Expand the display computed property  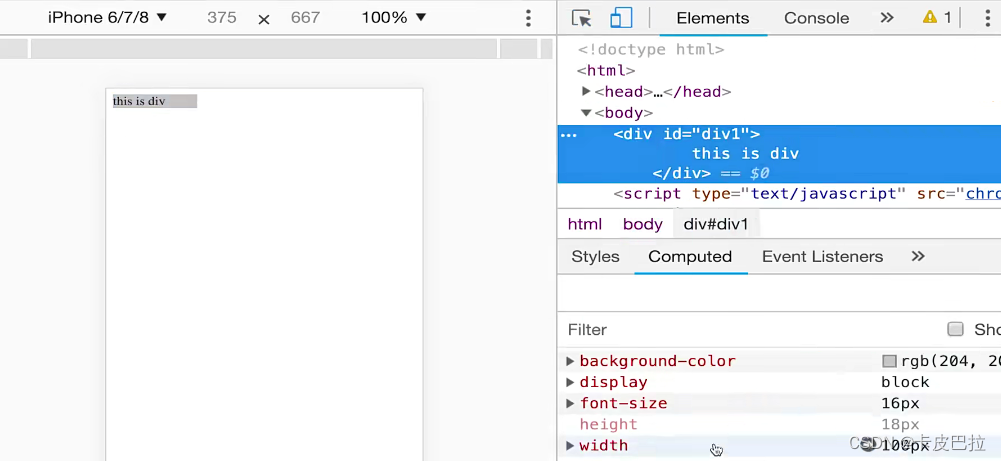click(x=570, y=382)
